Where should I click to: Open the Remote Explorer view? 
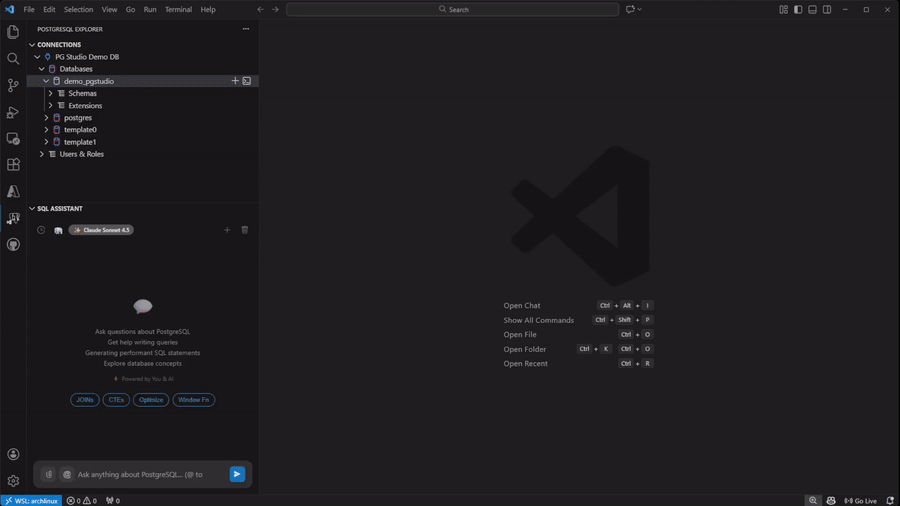pos(13,138)
